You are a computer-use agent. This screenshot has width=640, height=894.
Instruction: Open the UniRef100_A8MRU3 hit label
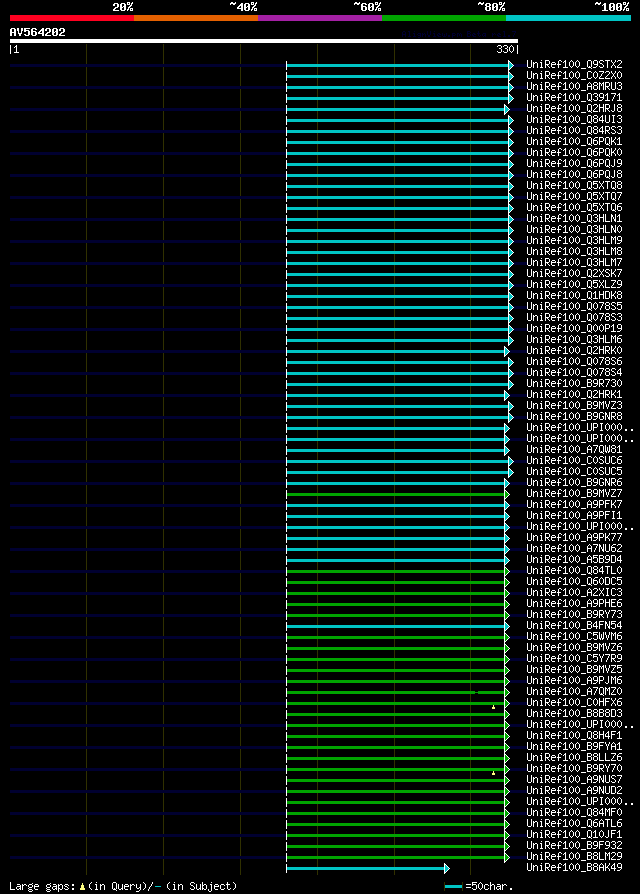coord(574,87)
